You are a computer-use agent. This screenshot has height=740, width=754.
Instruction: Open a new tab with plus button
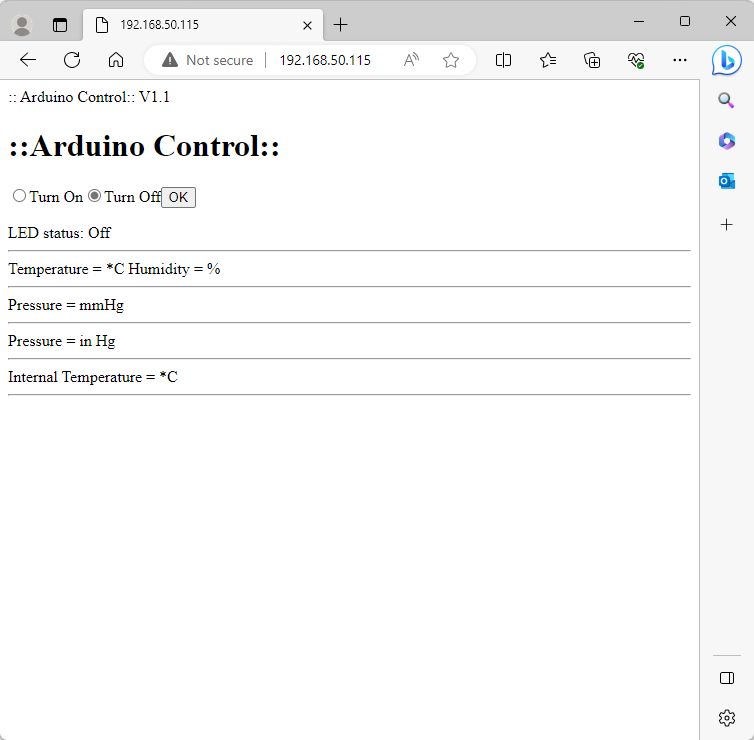340,25
